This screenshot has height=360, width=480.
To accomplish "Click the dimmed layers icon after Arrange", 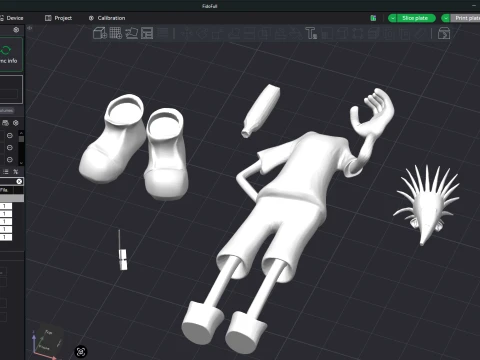I will [163, 33].
